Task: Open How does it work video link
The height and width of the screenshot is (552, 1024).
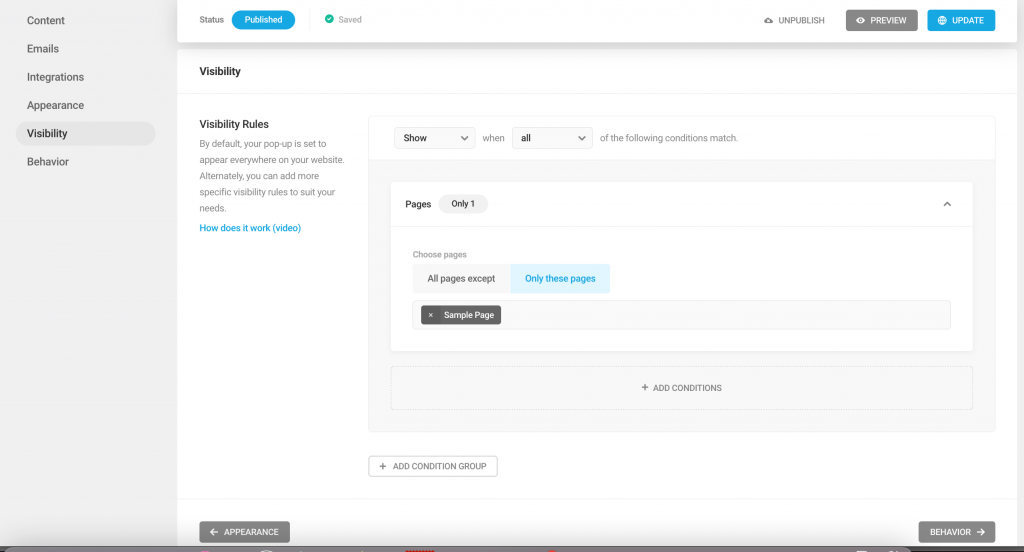Action: click(250, 228)
